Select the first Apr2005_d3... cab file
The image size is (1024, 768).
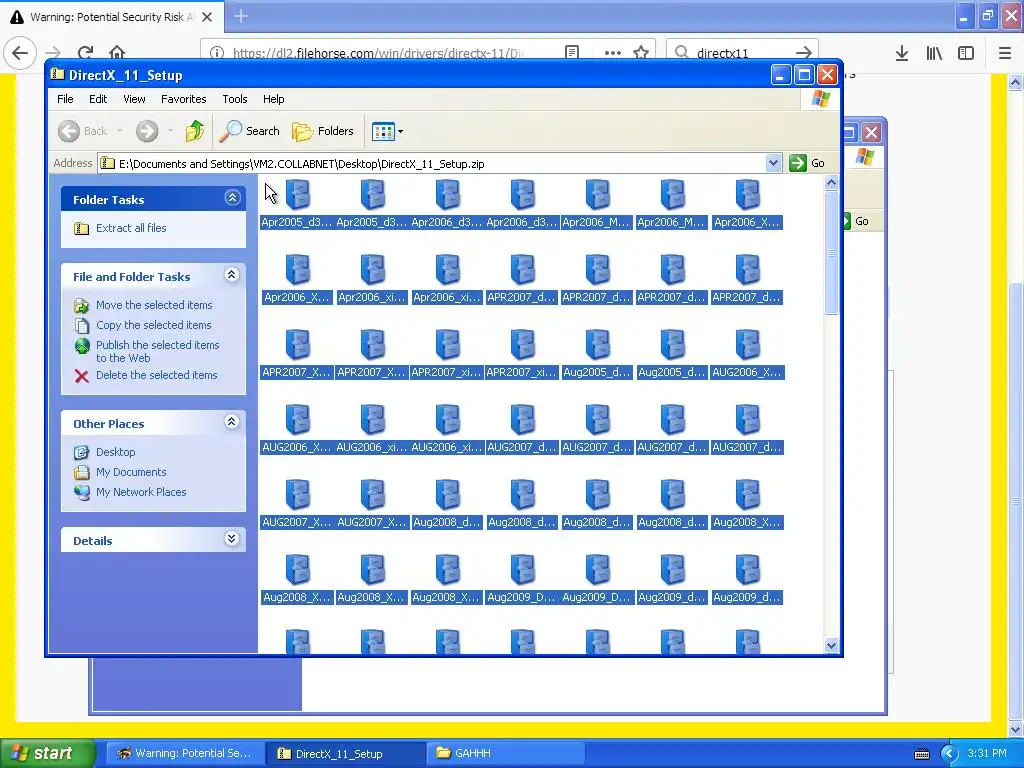(x=297, y=204)
